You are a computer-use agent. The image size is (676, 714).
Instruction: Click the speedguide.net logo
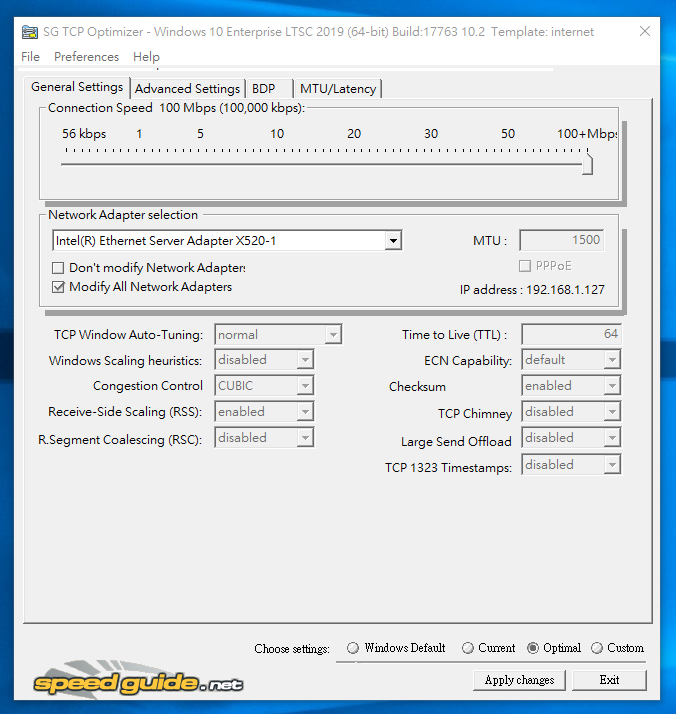point(138,680)
